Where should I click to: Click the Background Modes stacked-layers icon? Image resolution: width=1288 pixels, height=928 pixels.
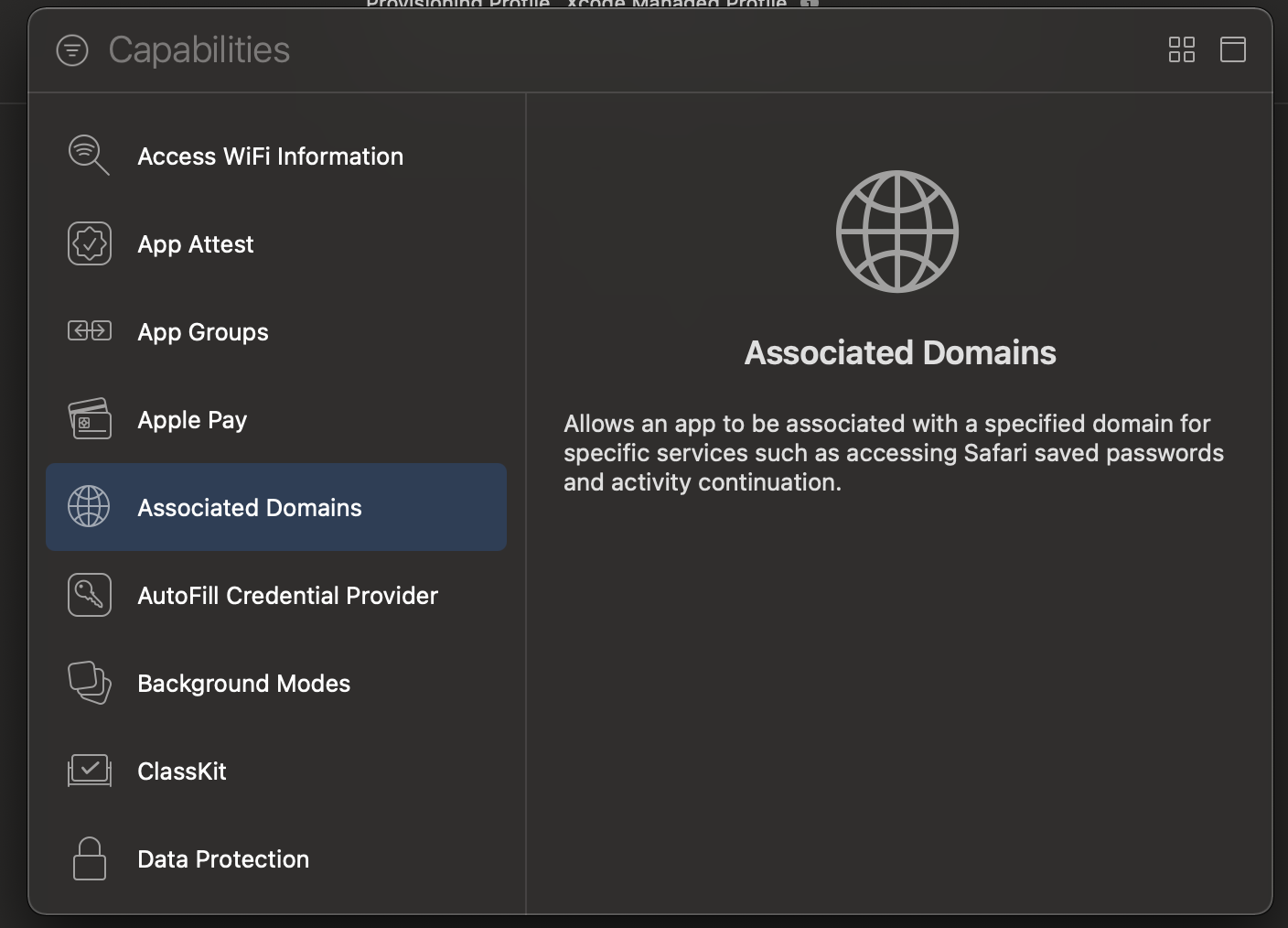coord(90,683)
